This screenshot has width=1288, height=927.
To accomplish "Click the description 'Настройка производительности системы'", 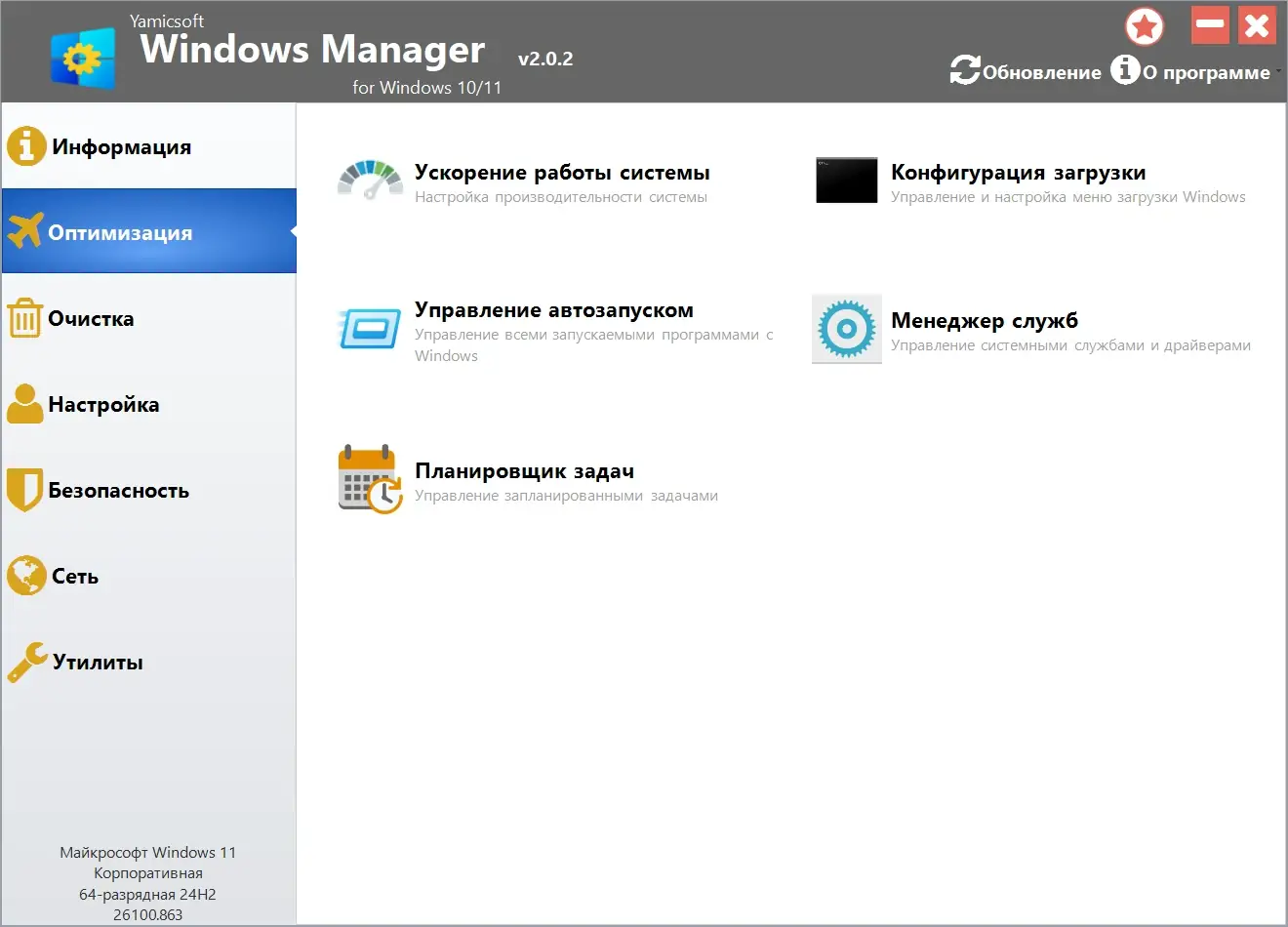I will (x=561, y=197).
